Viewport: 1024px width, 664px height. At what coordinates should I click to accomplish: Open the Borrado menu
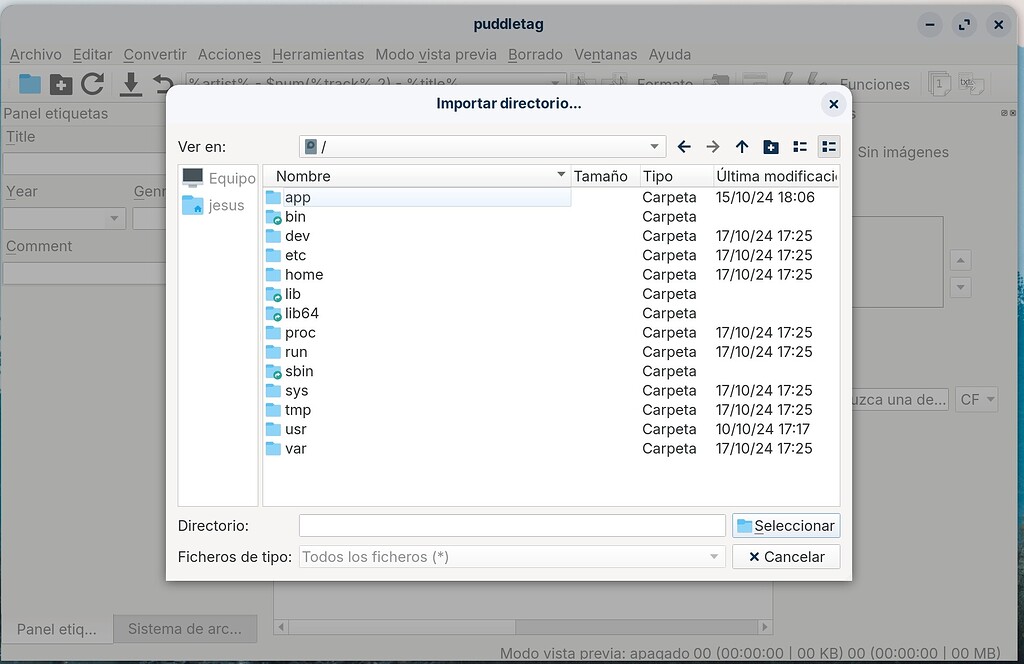pos(536,55)
